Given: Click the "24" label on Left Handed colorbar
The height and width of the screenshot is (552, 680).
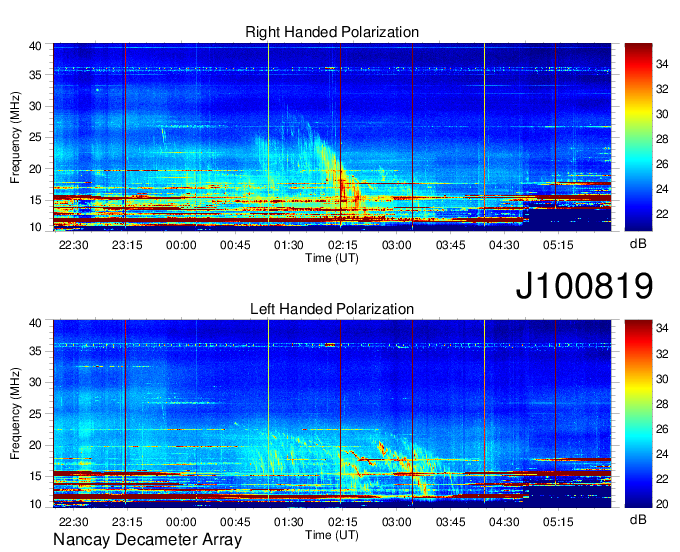Looking at the screenshot, I should point(662,454).
